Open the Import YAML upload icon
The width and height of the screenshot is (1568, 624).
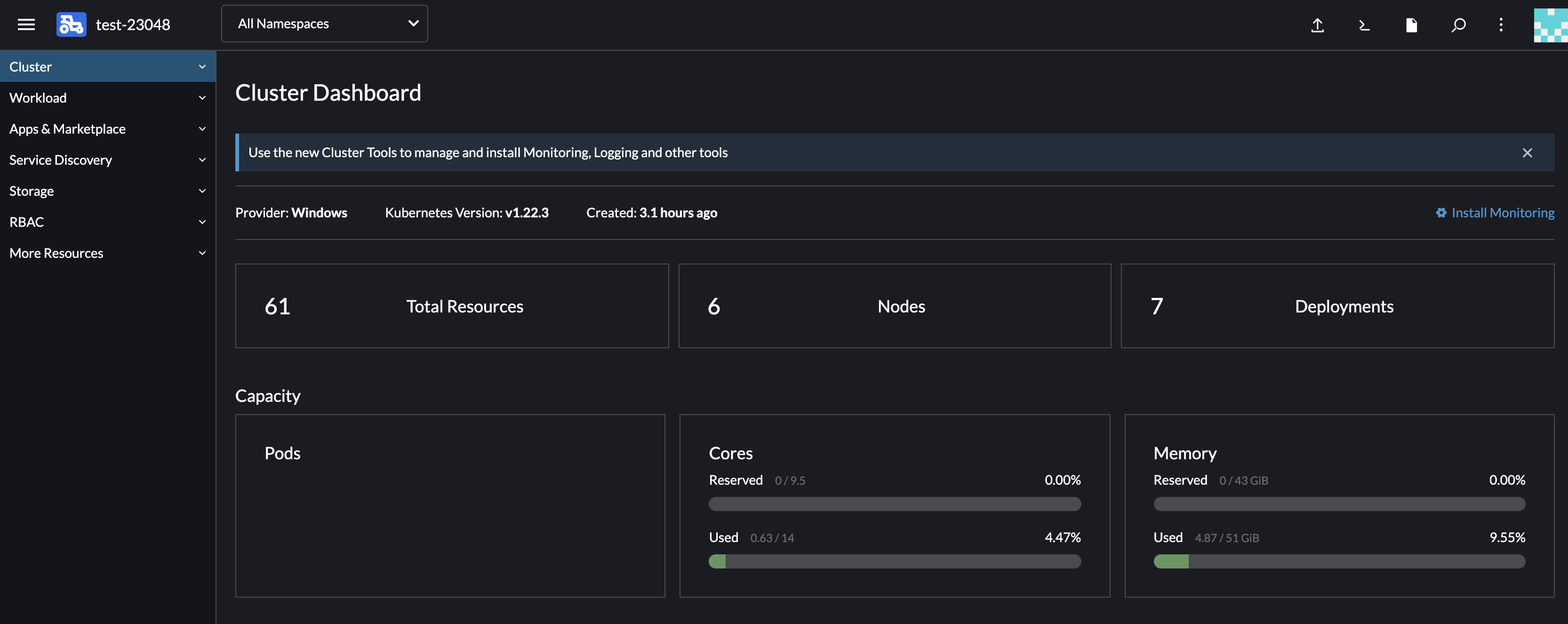[x=1317, y=25]
